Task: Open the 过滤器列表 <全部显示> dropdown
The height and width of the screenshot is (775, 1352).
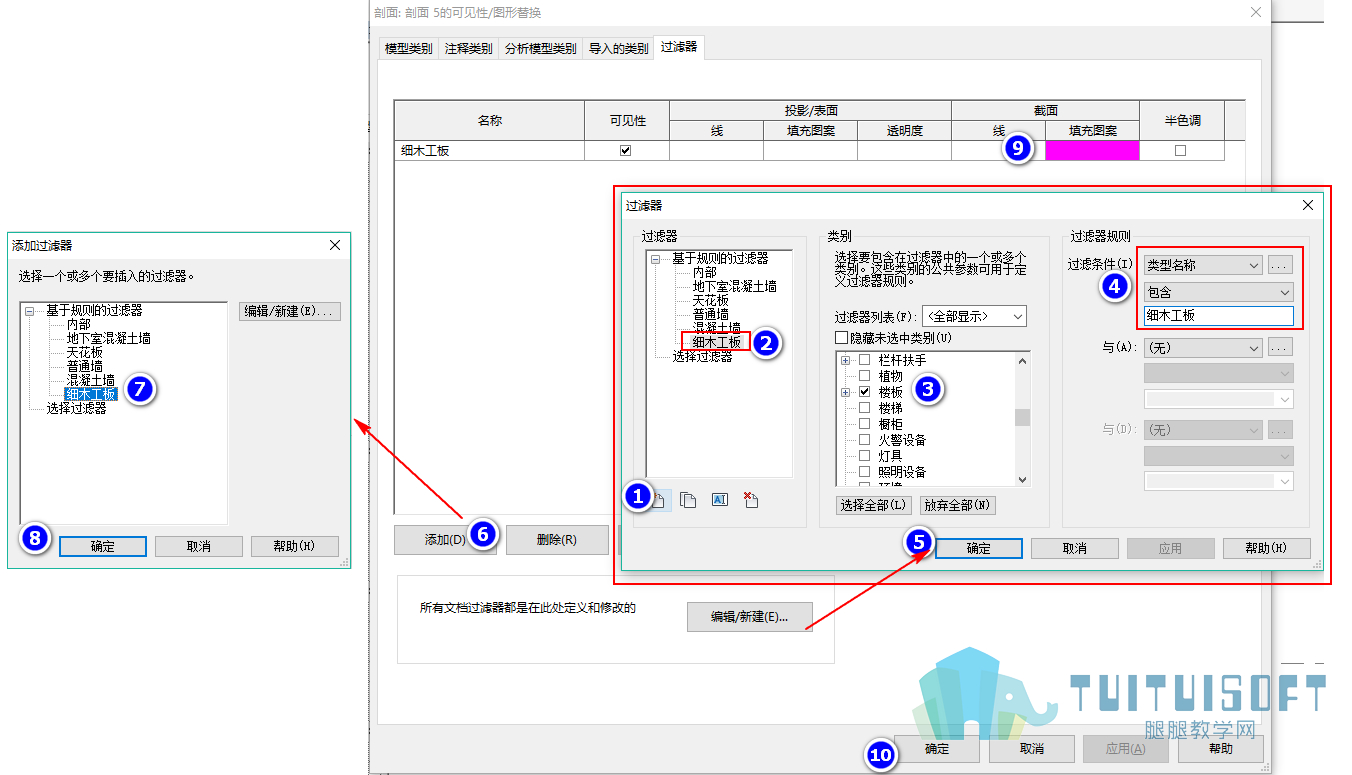Action: coord(974,316)
